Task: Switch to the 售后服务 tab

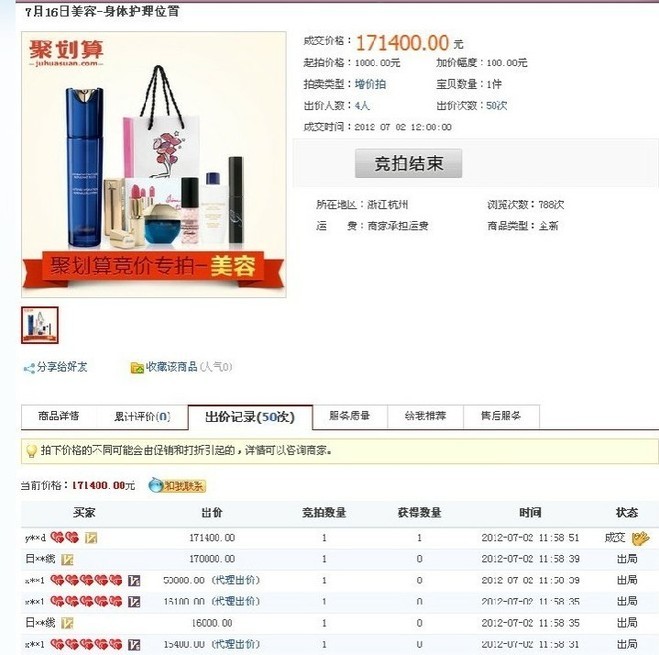Action: point(501,416)
